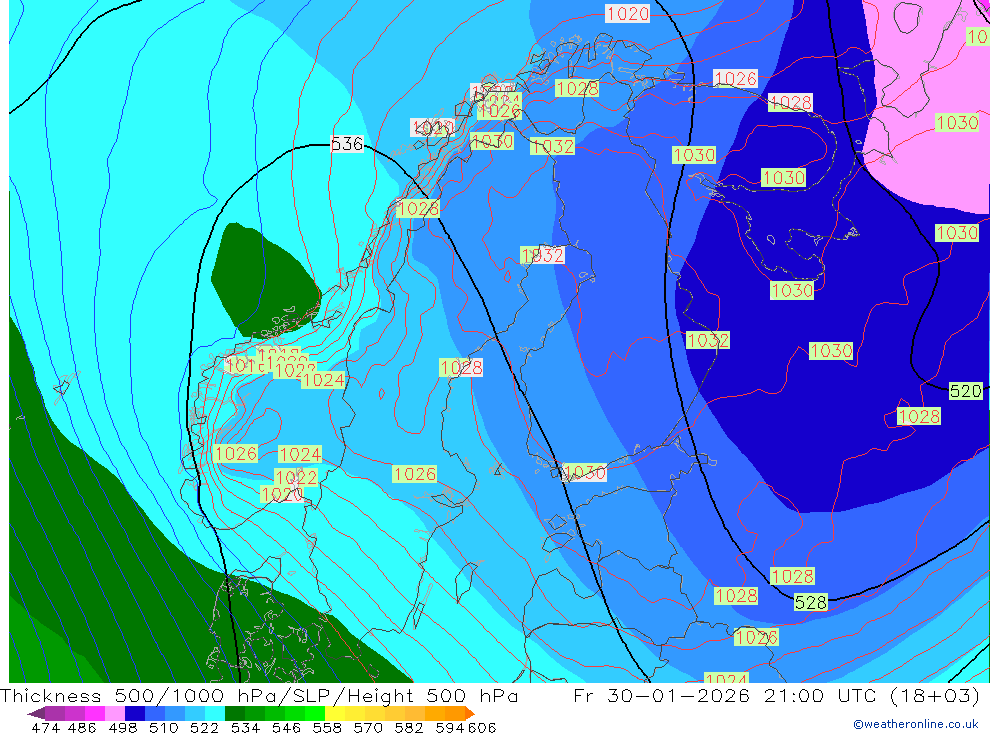The image size is (1000, 733).
Task: Click the '510' legend value
Action: pyautogui.click(x=162, y=727)
